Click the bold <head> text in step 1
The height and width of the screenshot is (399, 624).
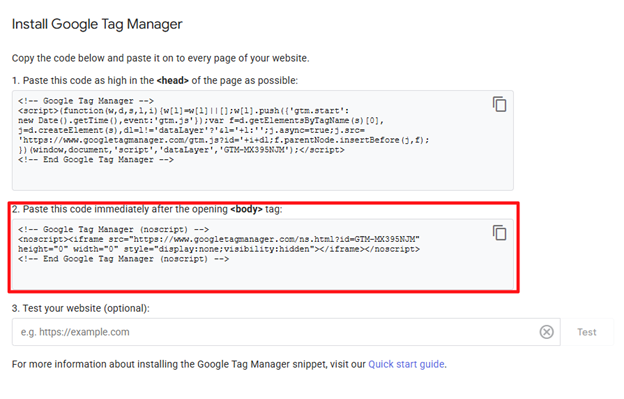pos(172,80)
